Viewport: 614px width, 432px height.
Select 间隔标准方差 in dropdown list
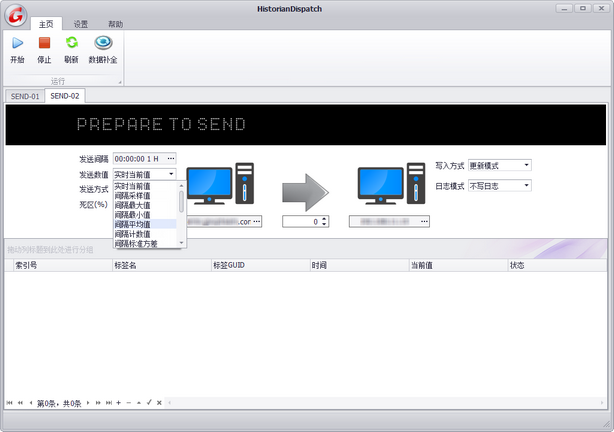(x=145, y=244)
